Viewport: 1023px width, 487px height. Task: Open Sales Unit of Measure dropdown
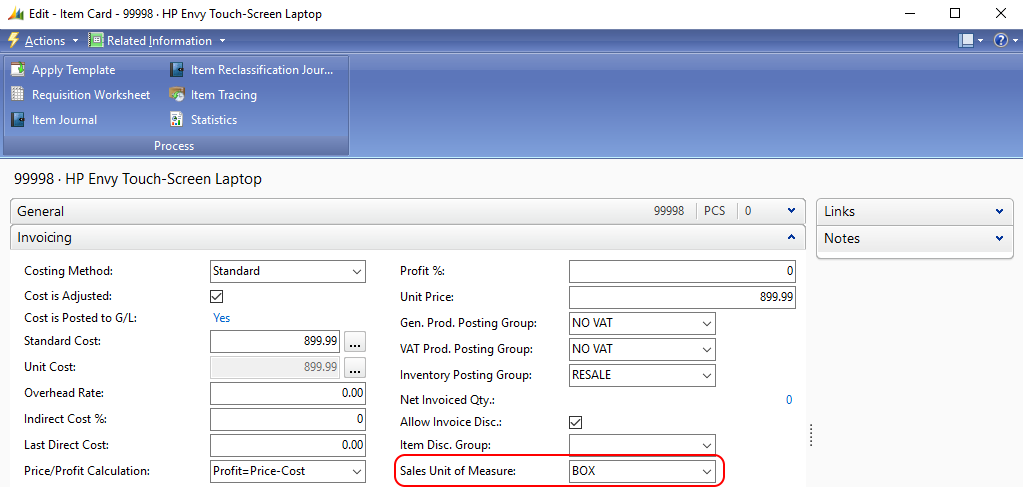click(707, 471)
